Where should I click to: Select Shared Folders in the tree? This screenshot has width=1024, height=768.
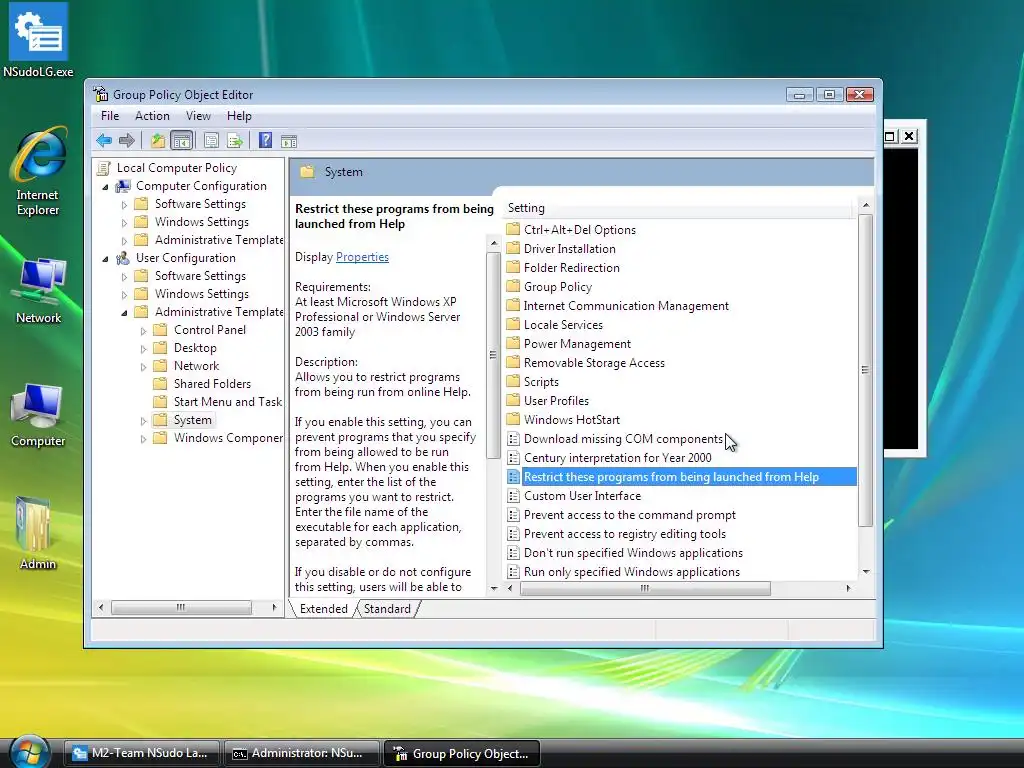pyautogui.click(x=212, y=383)
